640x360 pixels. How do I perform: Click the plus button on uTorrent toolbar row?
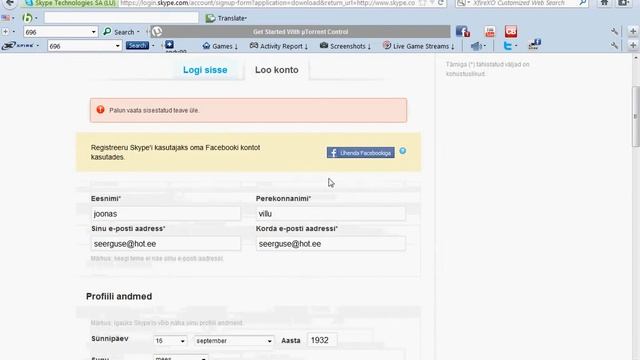tap(633, 31)
